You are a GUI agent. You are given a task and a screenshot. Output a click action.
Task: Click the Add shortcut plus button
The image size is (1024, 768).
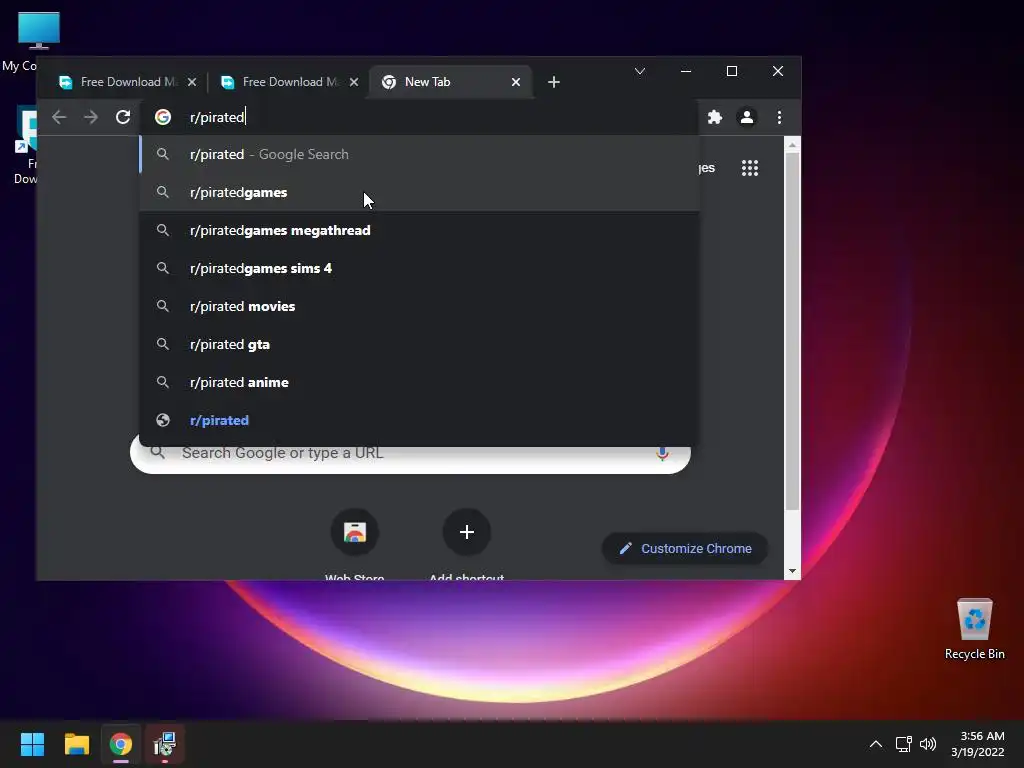point(466,532)
